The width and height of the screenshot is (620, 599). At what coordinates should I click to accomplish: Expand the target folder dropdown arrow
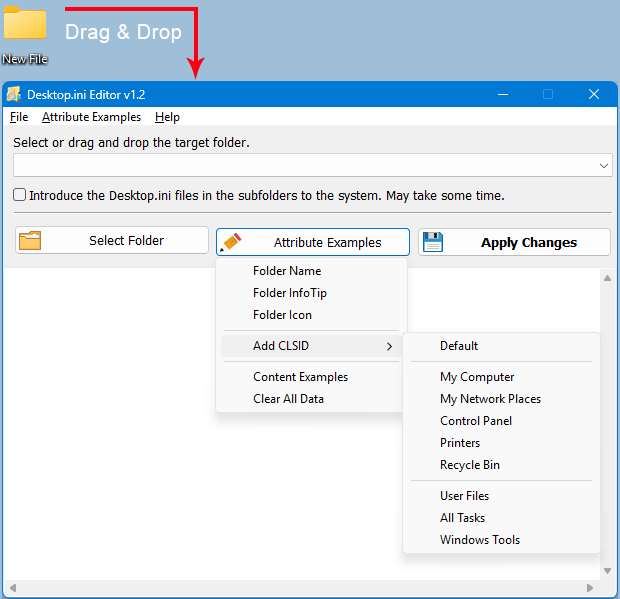point(603,166)
